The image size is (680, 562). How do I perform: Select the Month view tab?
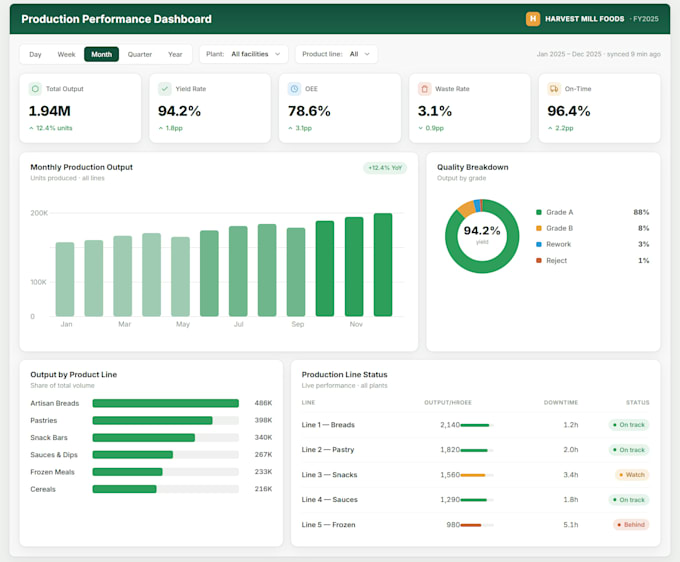tap(101, 54)
